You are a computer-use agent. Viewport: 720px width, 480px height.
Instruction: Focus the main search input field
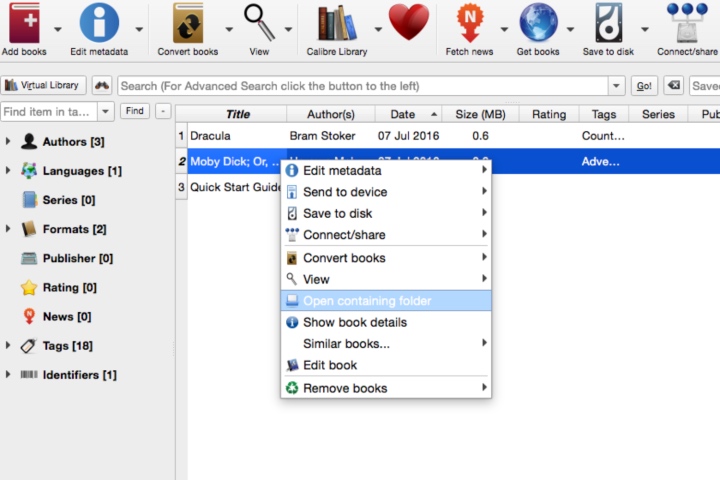point(363,86)
